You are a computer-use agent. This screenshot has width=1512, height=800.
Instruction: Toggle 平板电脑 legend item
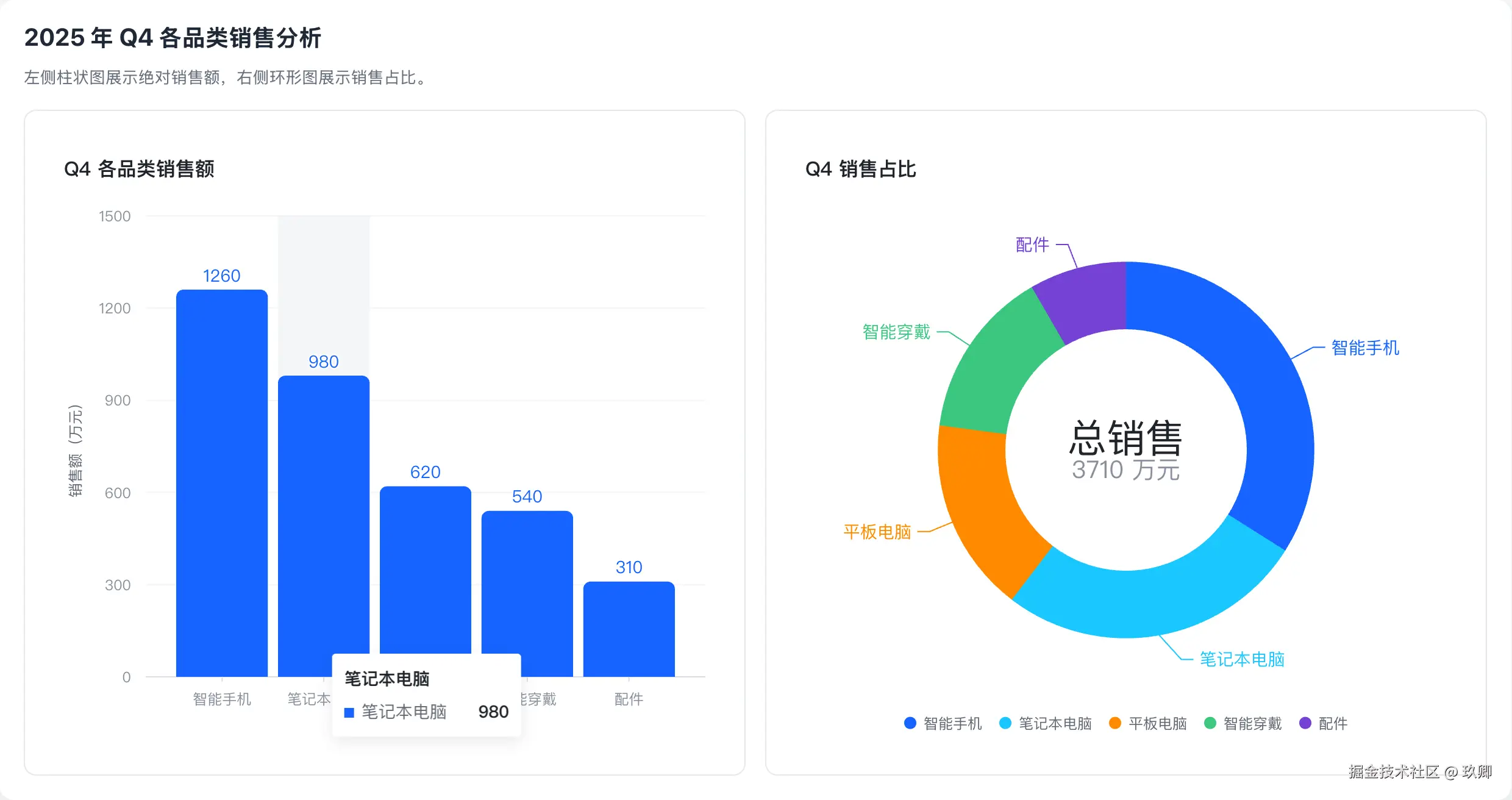(x=1157, y=723)
